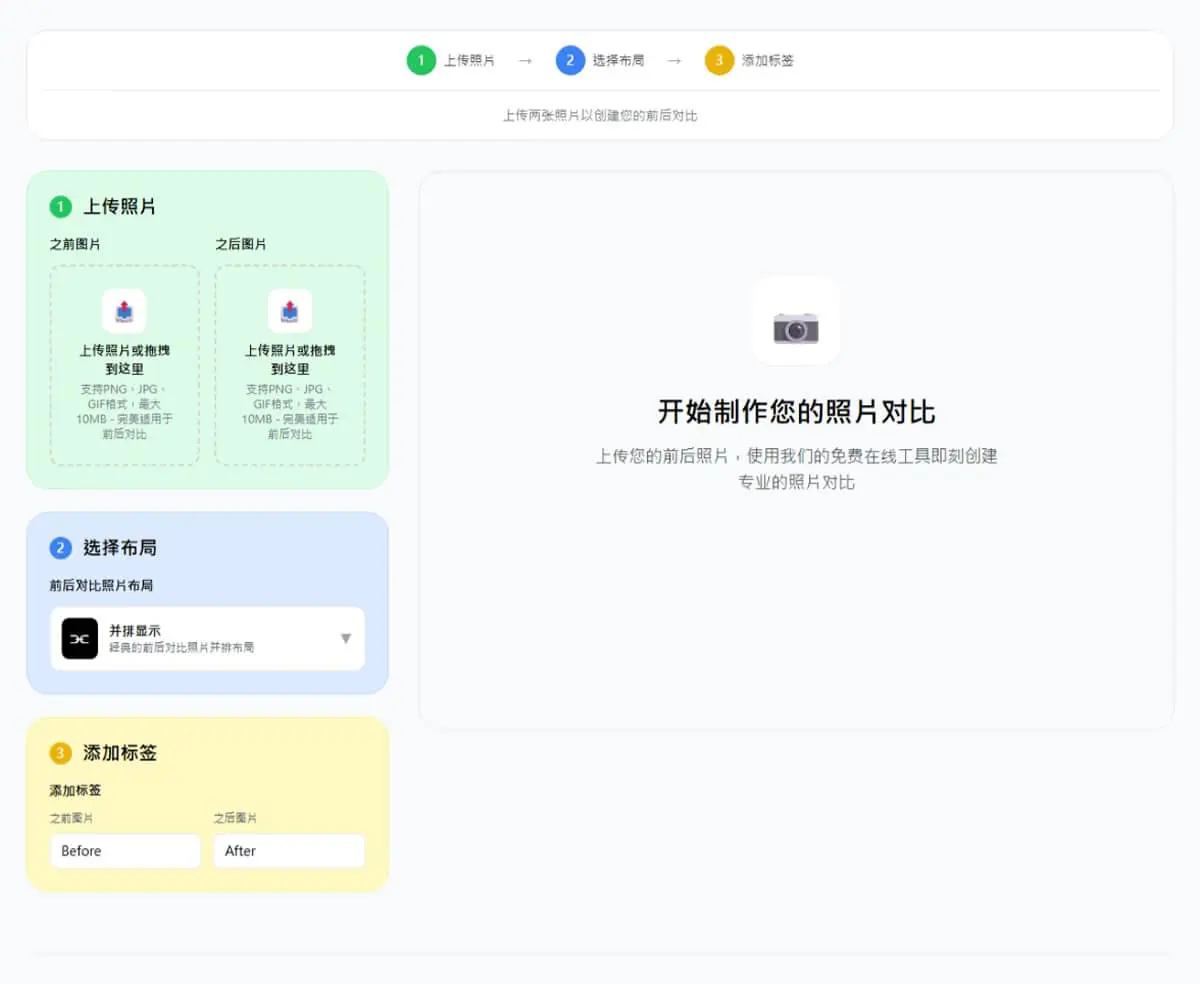Click the gray dropdown arrow in layout selector

pyautogui.click(x=346, y=638)
